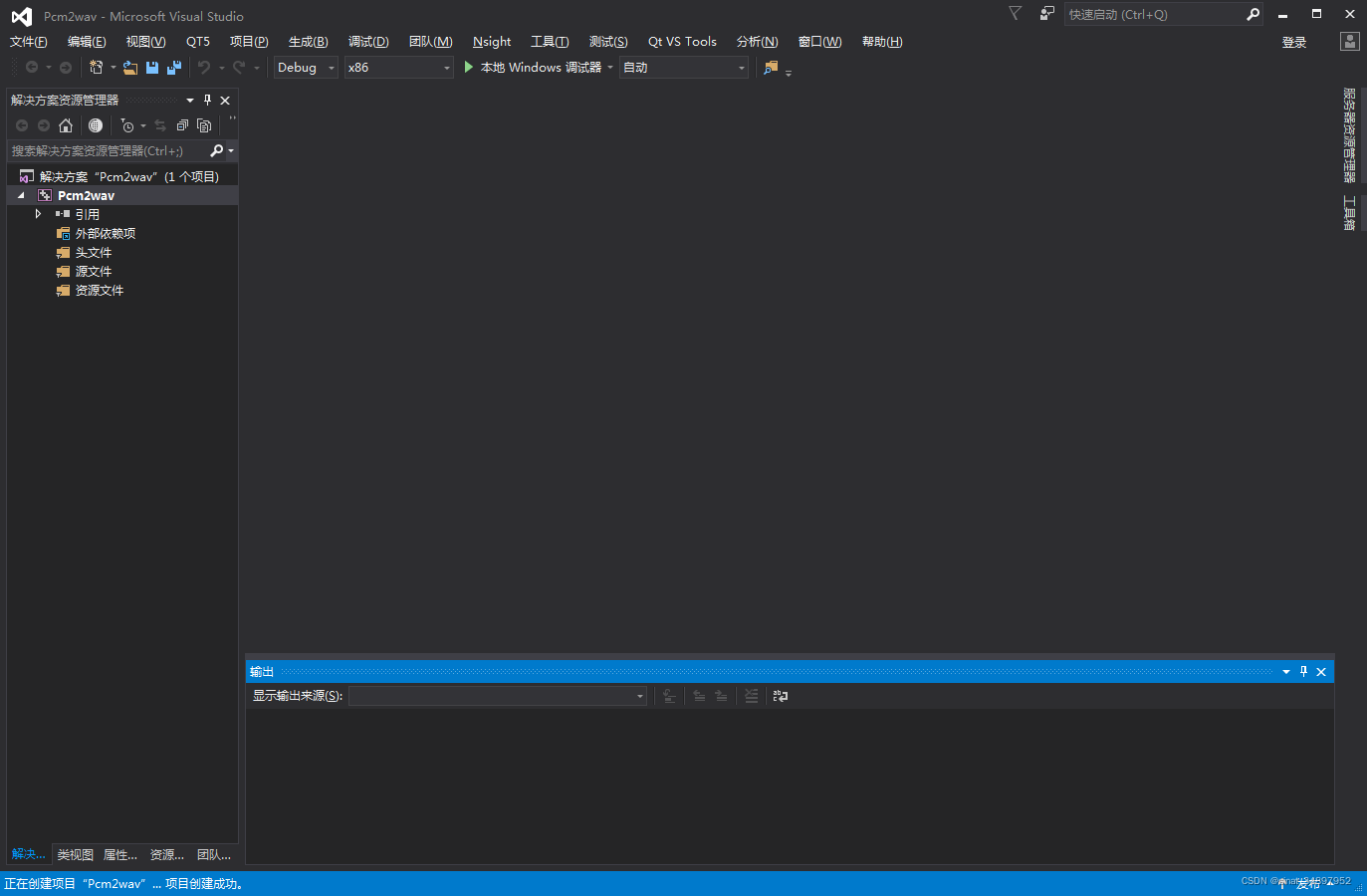This screenshot has height=896, width=1367.
Task: Click the Open File folder icon
Action: point(130,68)
